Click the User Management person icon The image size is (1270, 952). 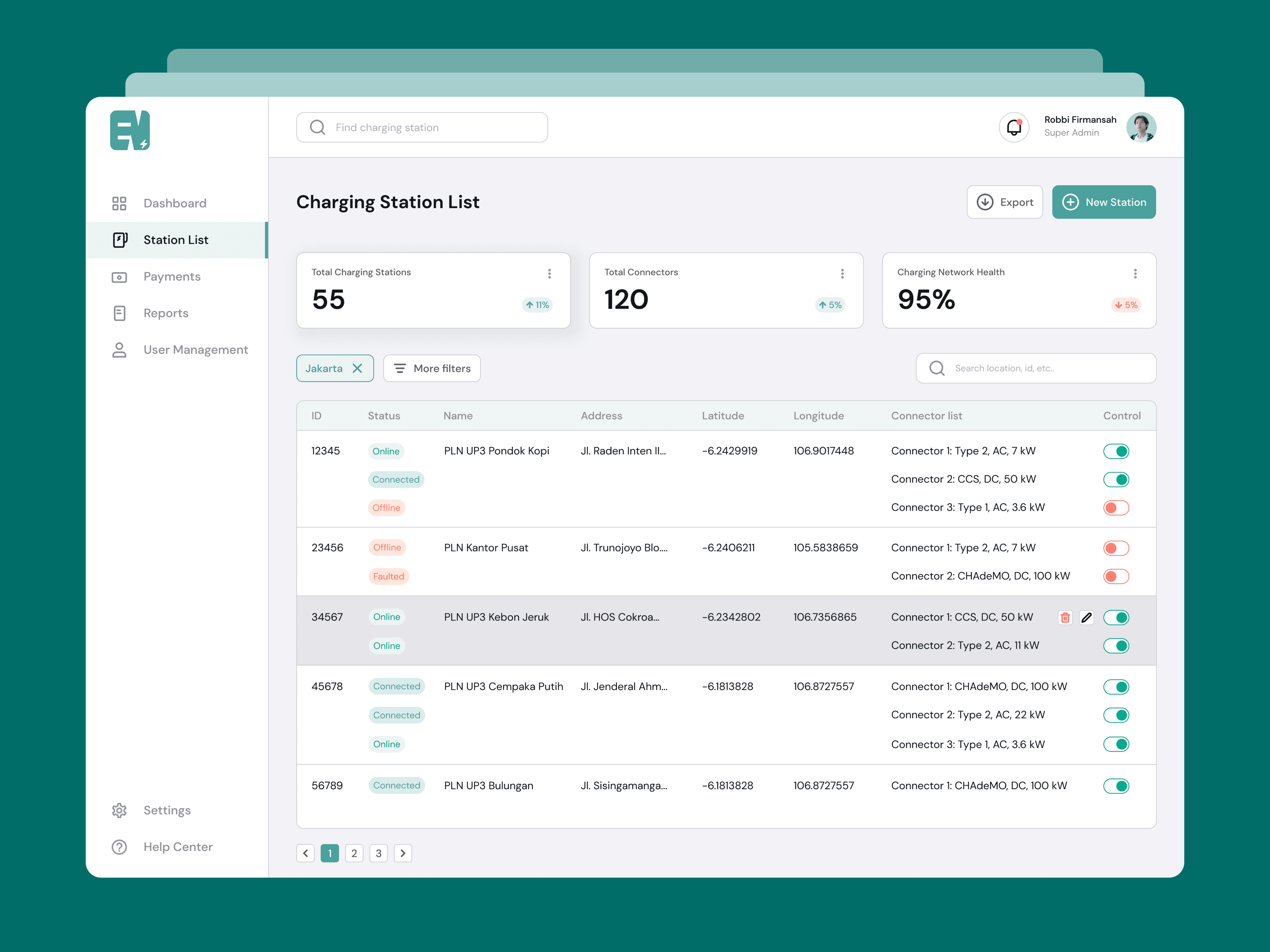(x=119, y=350)
